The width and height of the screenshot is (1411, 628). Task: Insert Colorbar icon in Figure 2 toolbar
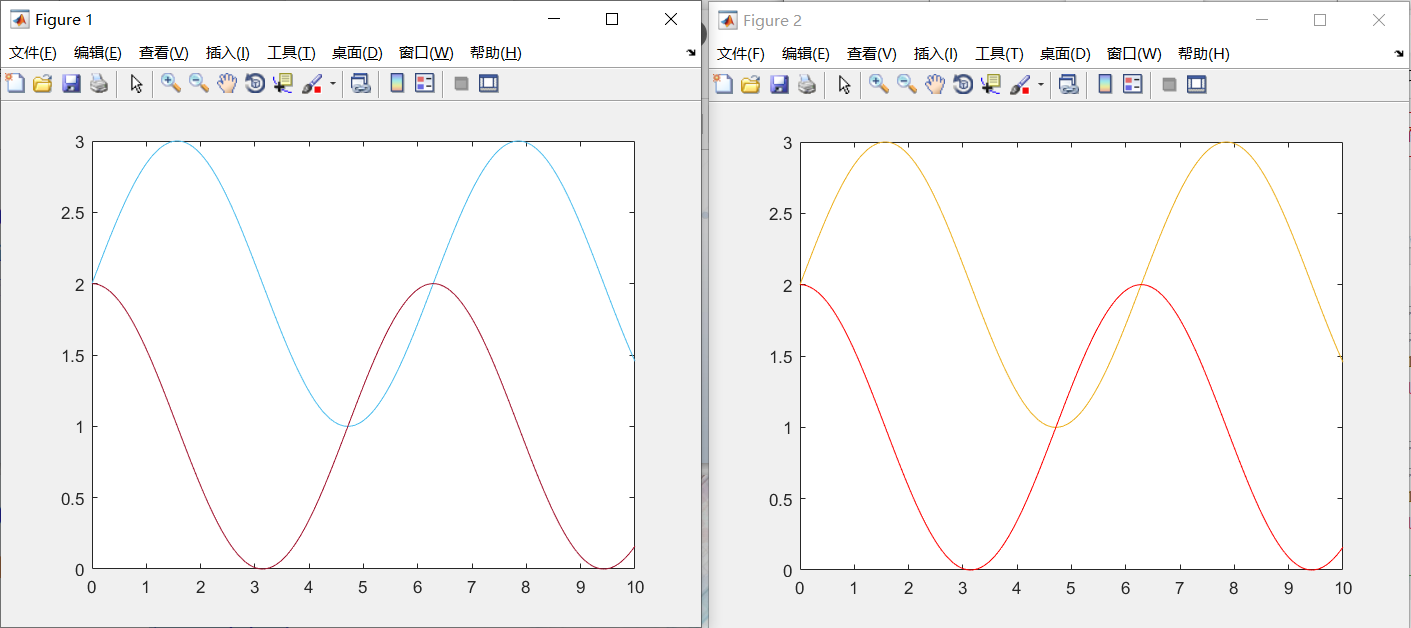(1105, 85)
